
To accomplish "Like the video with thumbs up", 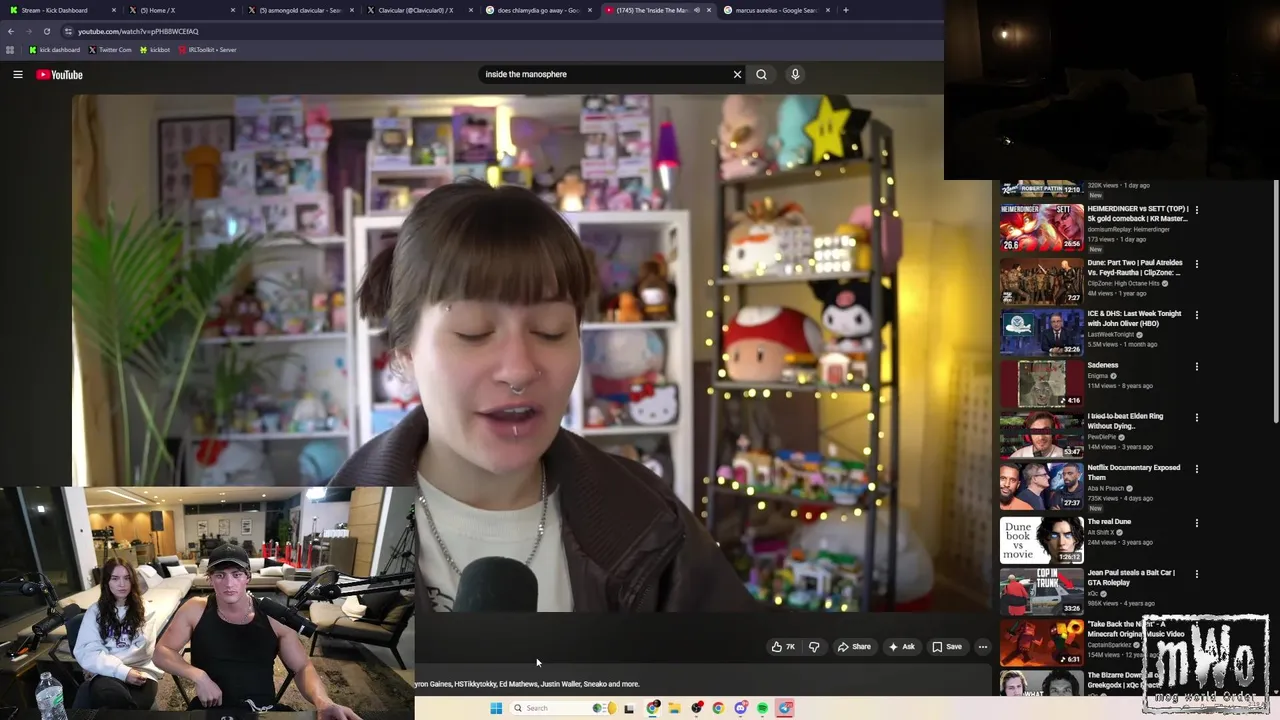I will click(783, 647).
